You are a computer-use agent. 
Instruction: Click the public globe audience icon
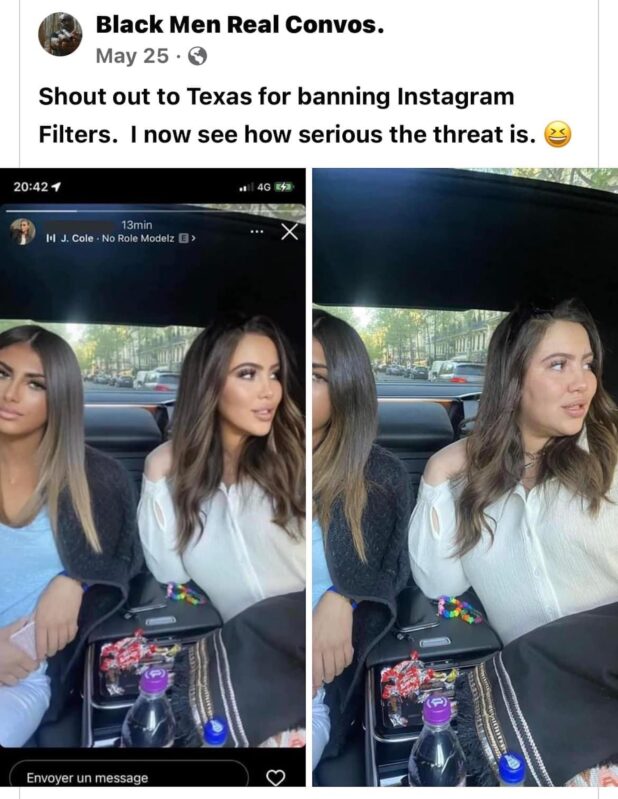(x=198, y=56)
